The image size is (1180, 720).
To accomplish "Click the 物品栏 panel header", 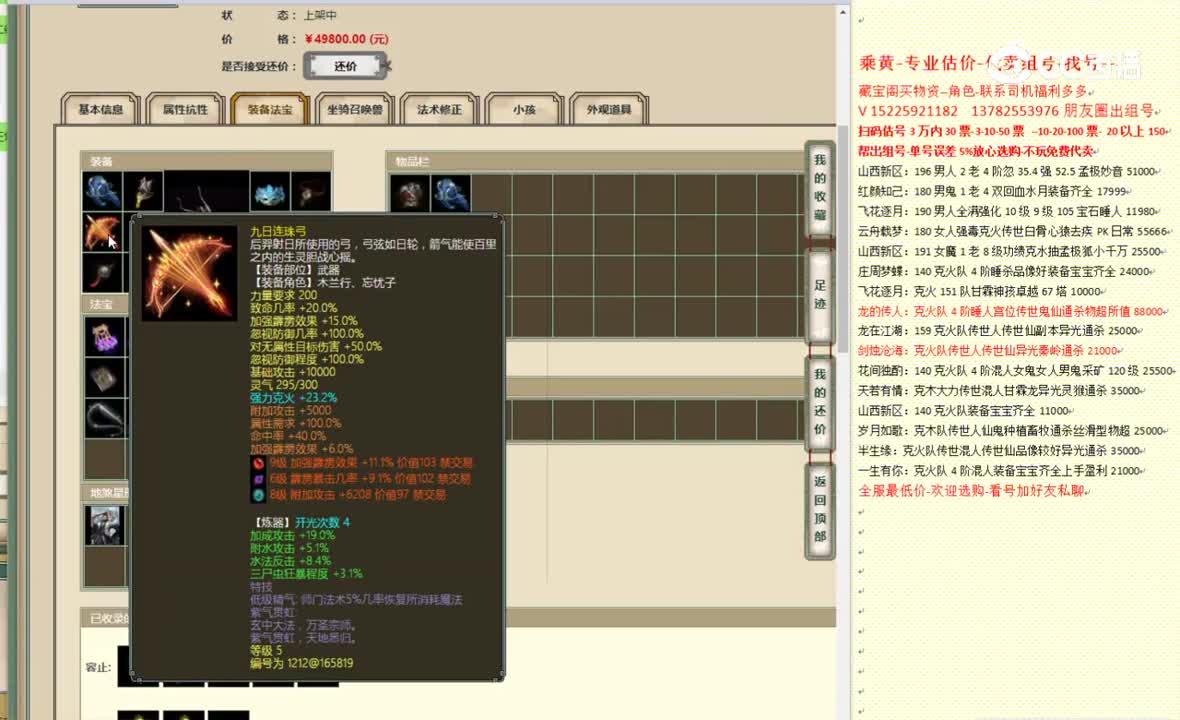I will tap(595, 161).
